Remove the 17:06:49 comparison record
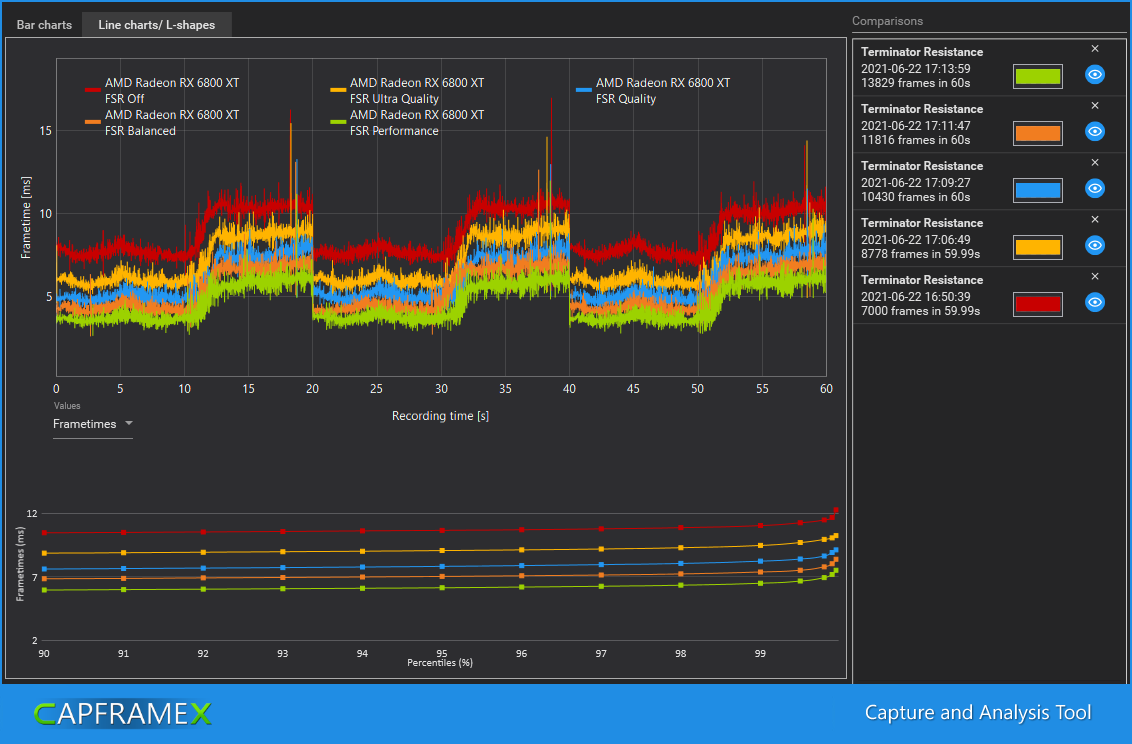Viewport: 1132px width, 744px height. (x=1094, y=219)
